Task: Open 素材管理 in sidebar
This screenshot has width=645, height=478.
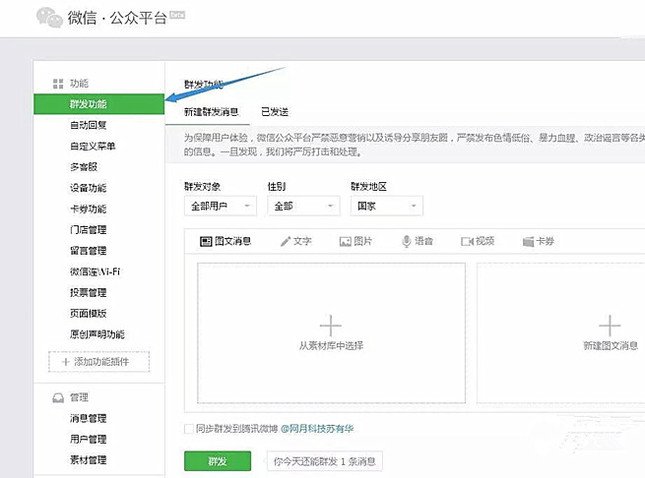Action: pyautogui.click(x=88, y=460)
